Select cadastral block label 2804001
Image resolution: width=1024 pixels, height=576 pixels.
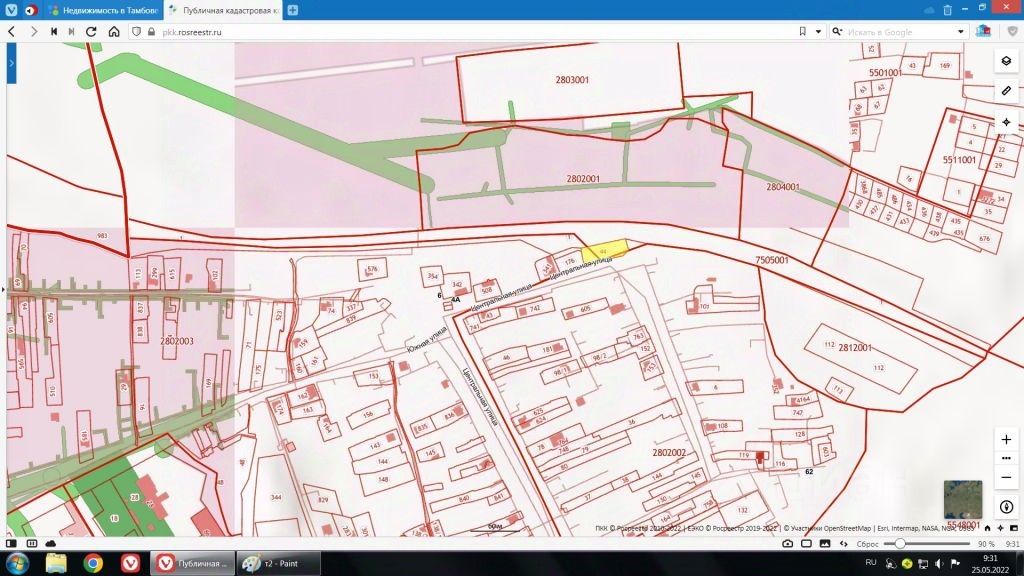coord(783,187)
